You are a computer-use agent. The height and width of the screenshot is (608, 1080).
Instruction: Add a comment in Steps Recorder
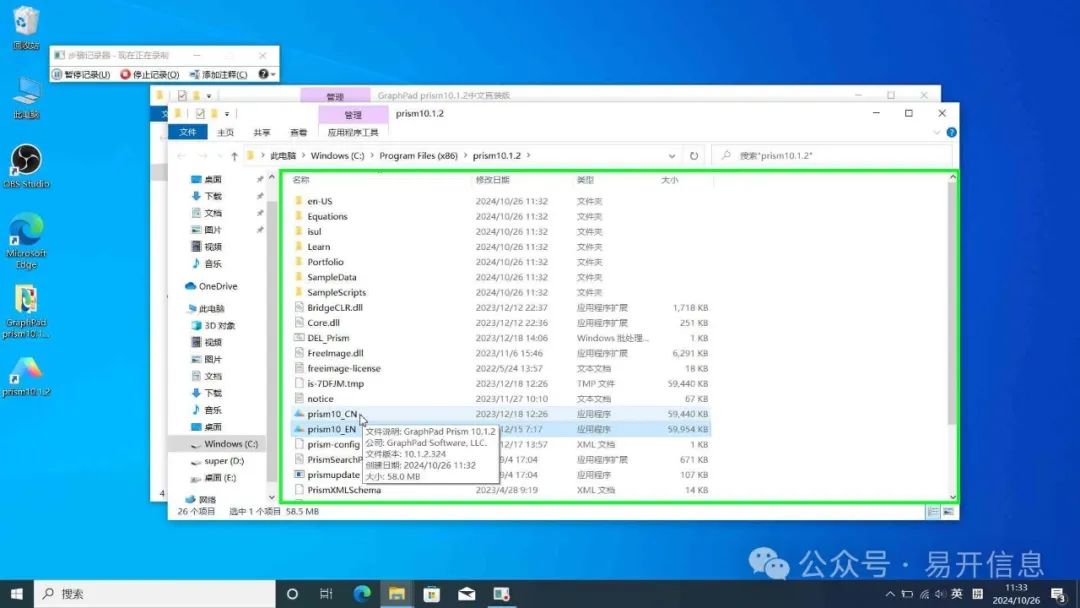point(218,74)
